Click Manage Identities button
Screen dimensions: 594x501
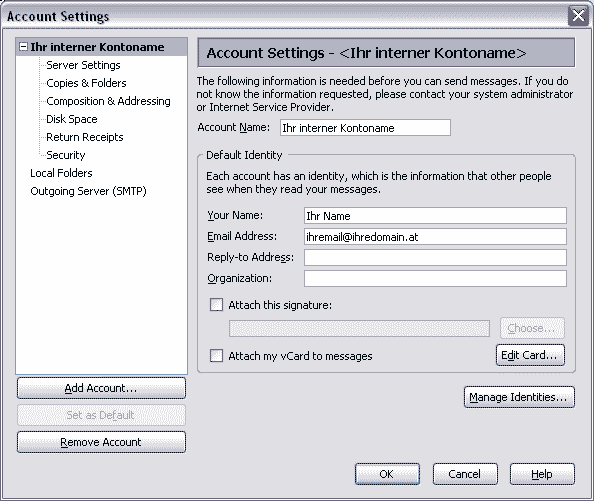click(x=519, y=397)
